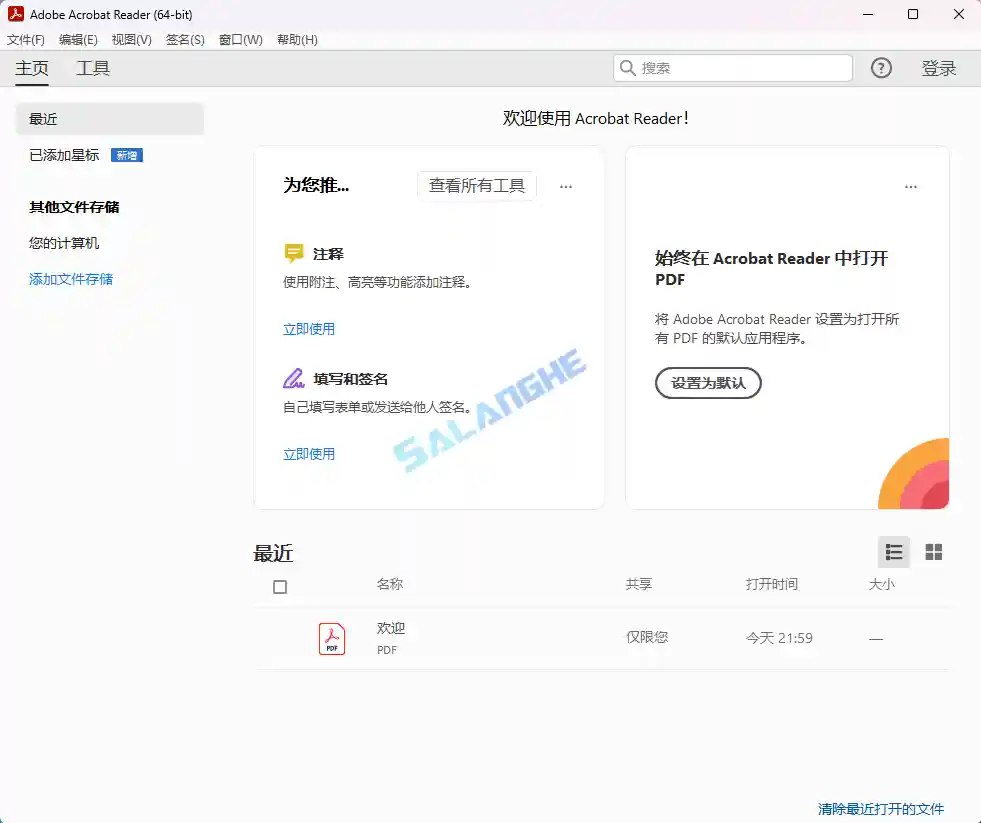Open the 文件(F) menu
This screenshot has width=981, height=823.
pos(26,40)
